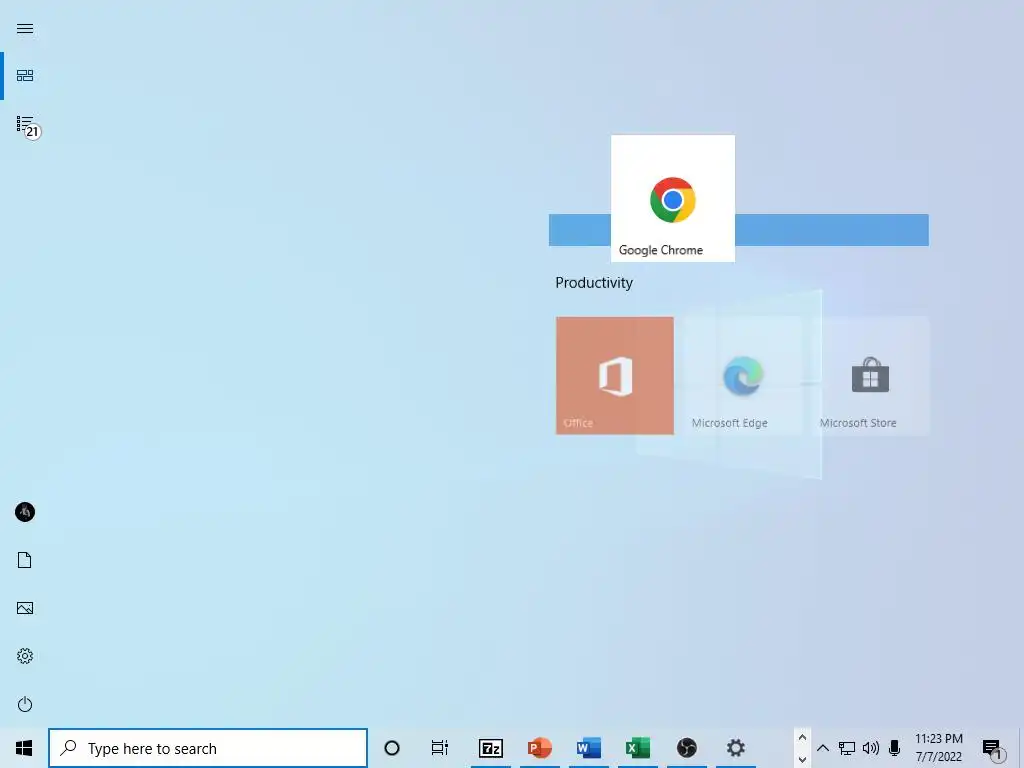Open the network status tray icon
This screenshot has width=1024, height=768.
pyautogui.click(x=847, y=748)
